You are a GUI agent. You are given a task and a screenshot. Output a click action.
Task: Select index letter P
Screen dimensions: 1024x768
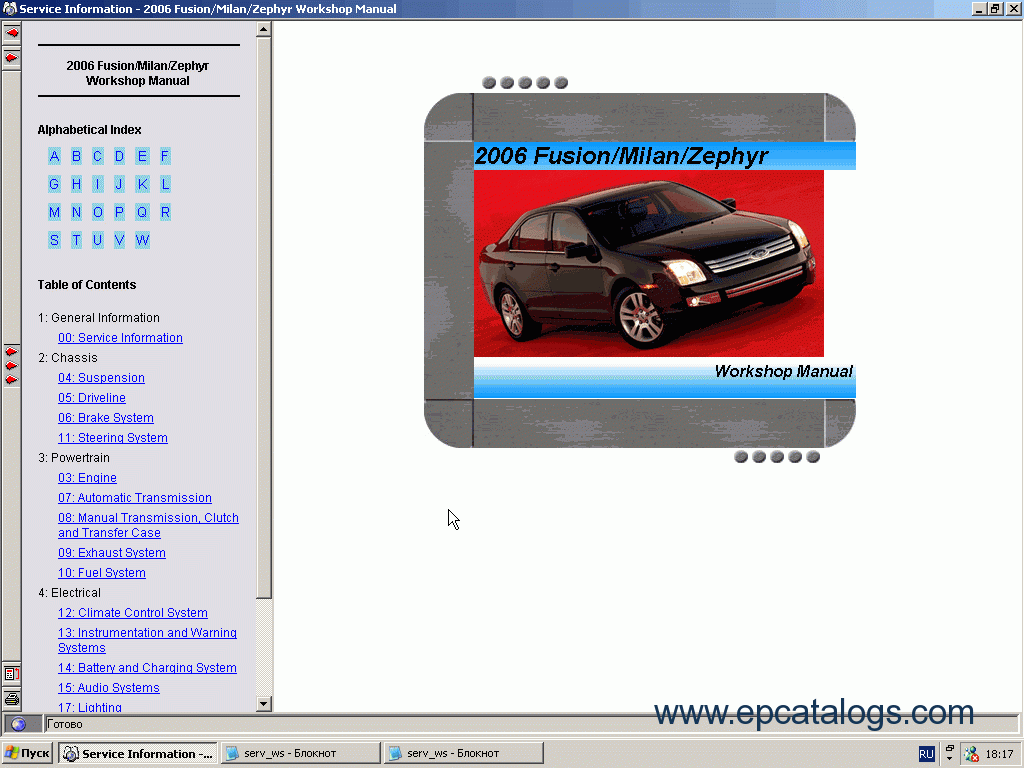tap(120, 212)
